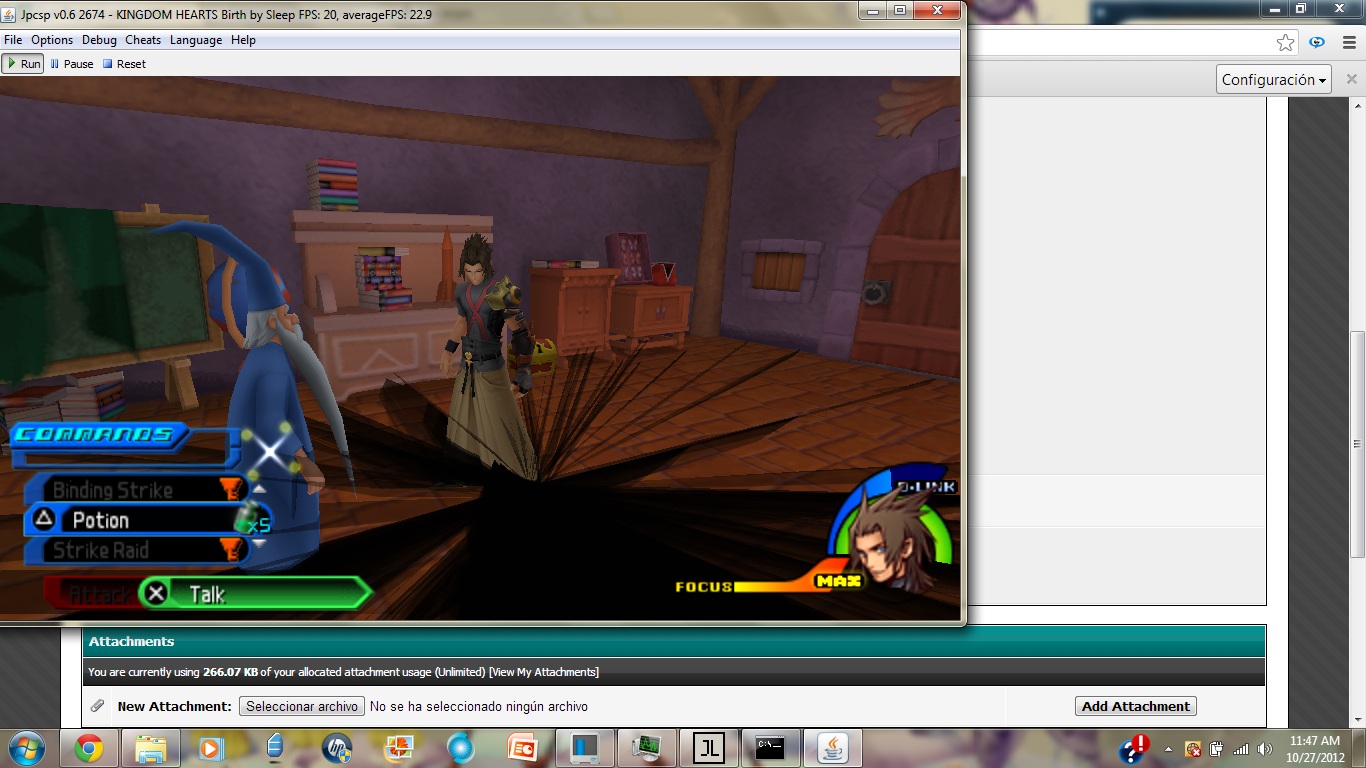Viewport: 1366px width, 768px height.
Task: Open the Language menu in Jpcsp
Action: point(196,40)
